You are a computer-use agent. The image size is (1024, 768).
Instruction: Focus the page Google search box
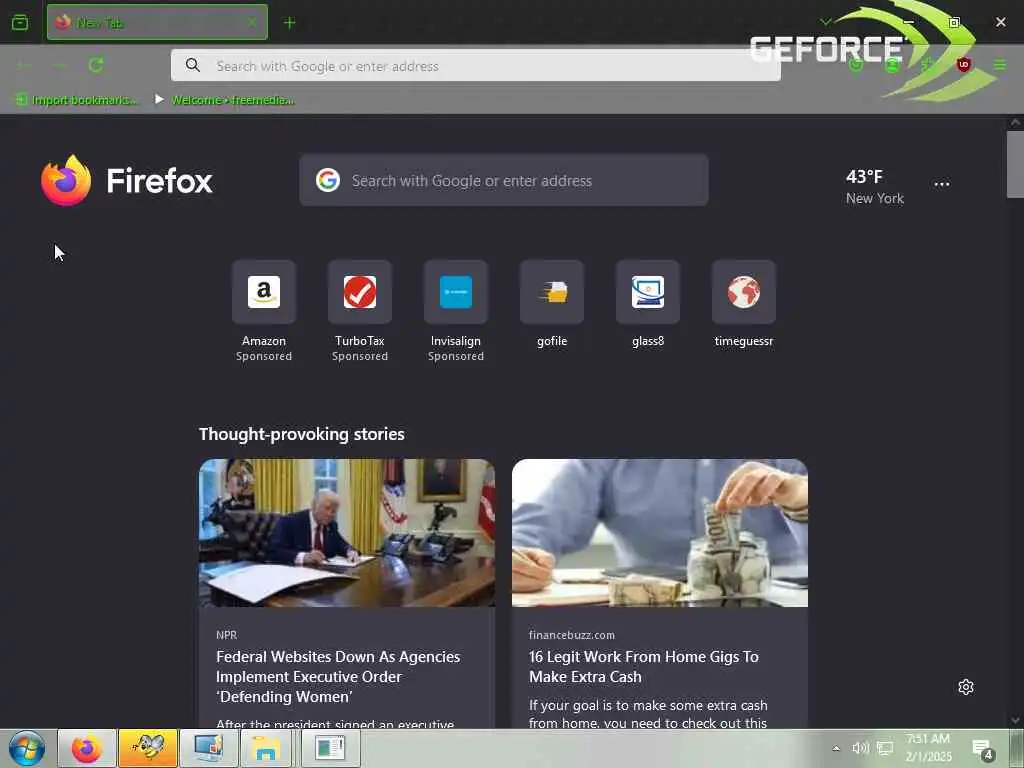(x=504, y=180)
